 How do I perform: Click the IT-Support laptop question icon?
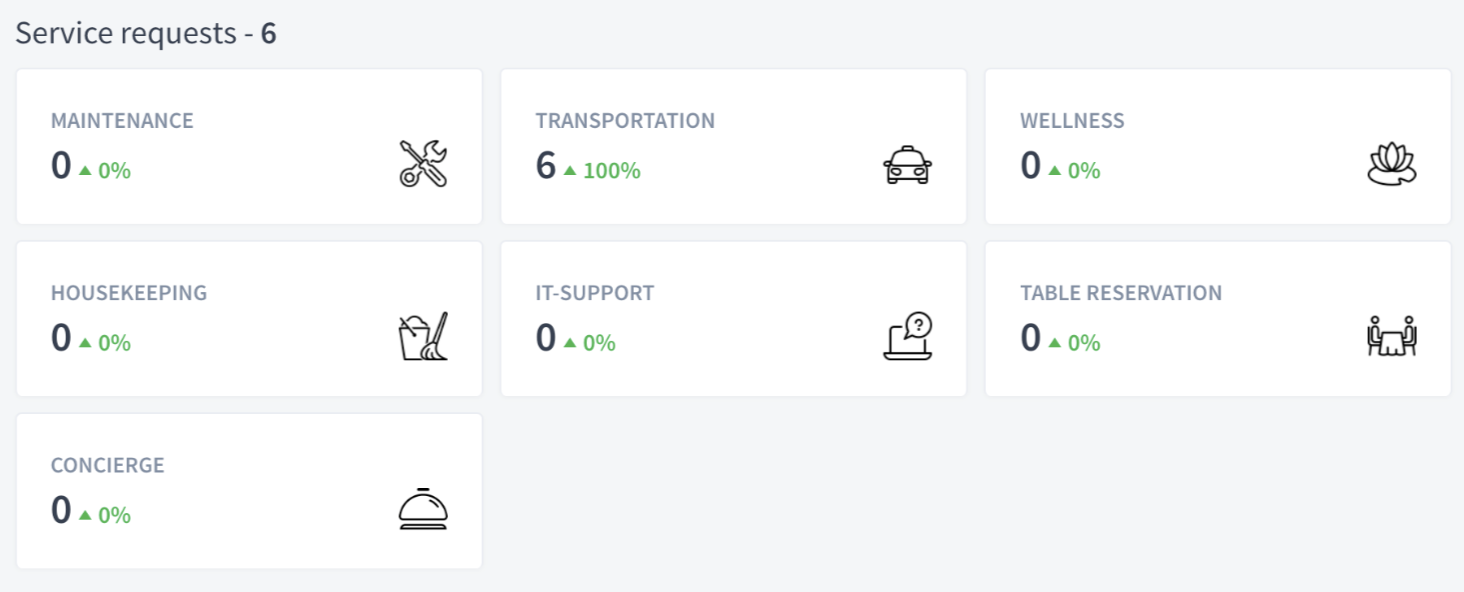[x=908, y=337]
